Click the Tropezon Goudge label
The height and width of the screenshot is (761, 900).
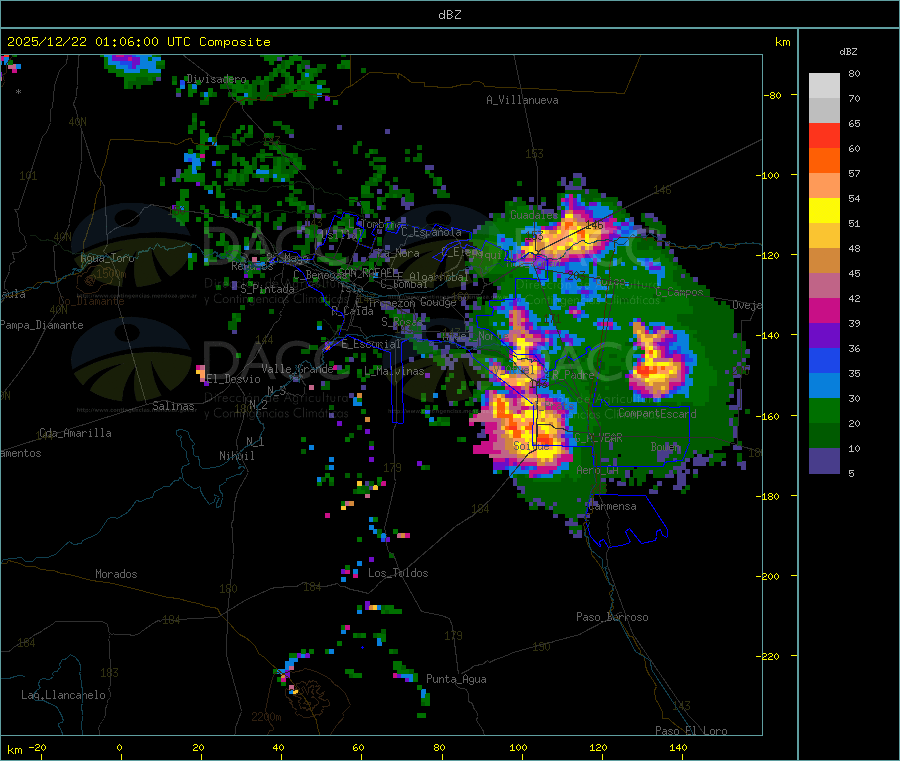[412, 303]
